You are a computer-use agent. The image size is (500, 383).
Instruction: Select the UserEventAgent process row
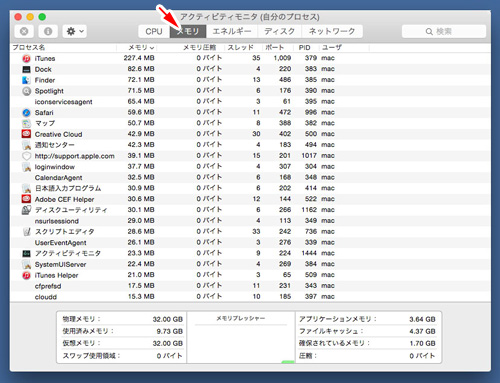pyautogui.click(x=250, y=243)
